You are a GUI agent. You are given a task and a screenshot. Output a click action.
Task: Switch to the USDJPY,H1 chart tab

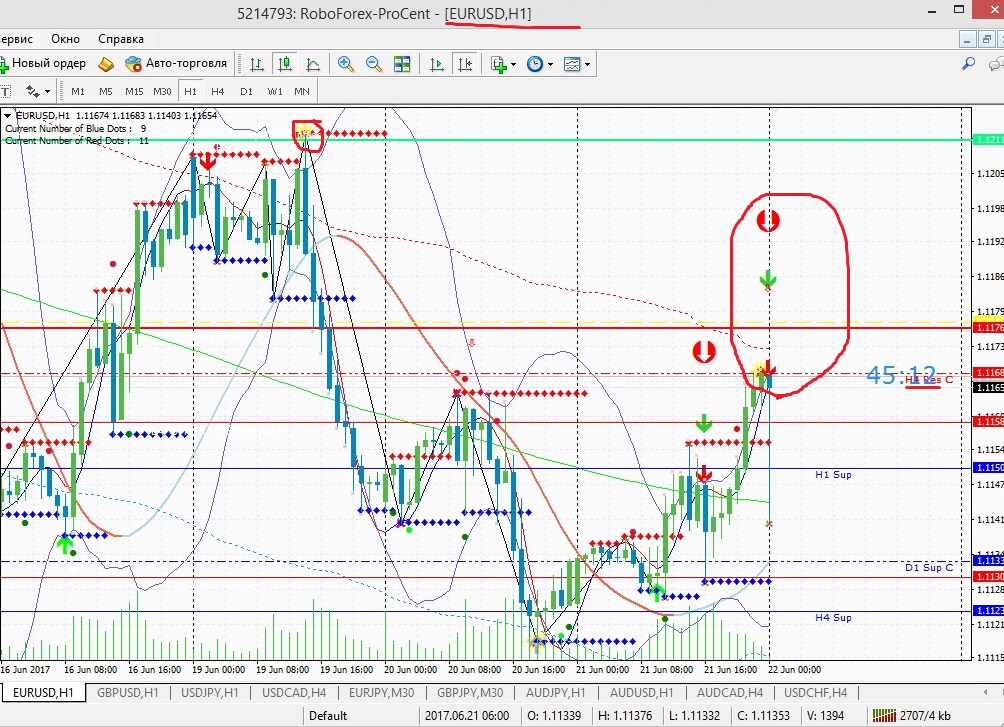[209, 692]
